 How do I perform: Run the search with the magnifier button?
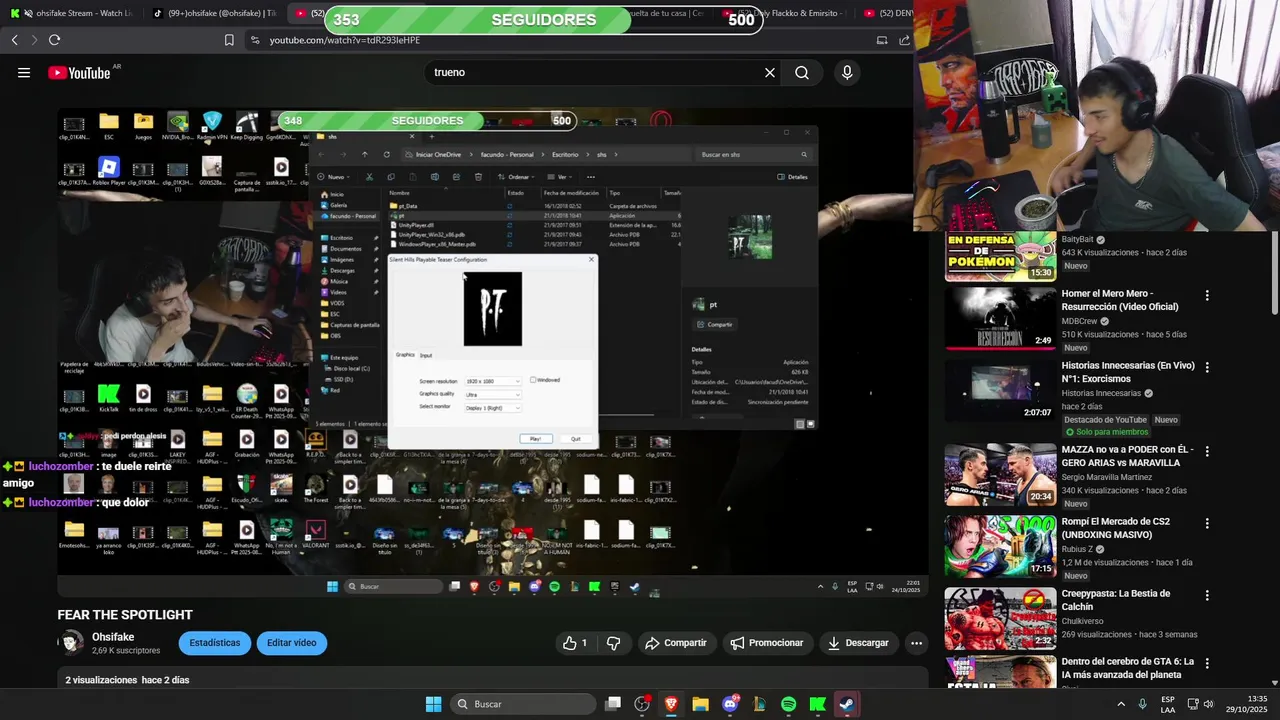click(802, 72)
